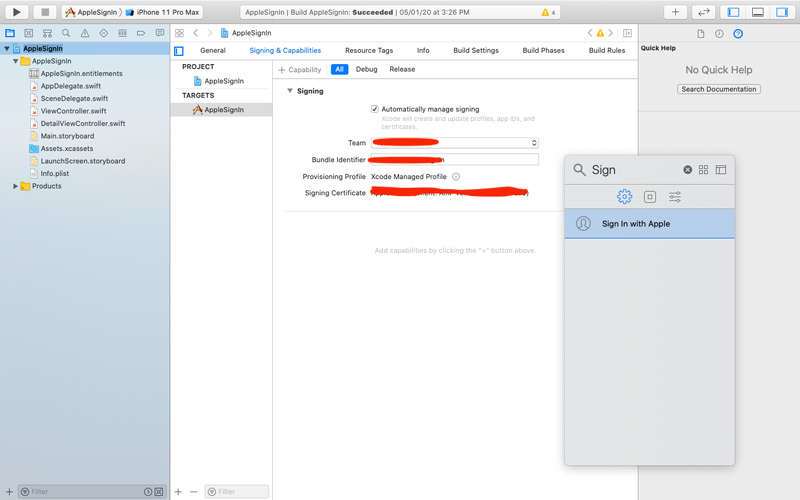Select Library sliders category

675,197
